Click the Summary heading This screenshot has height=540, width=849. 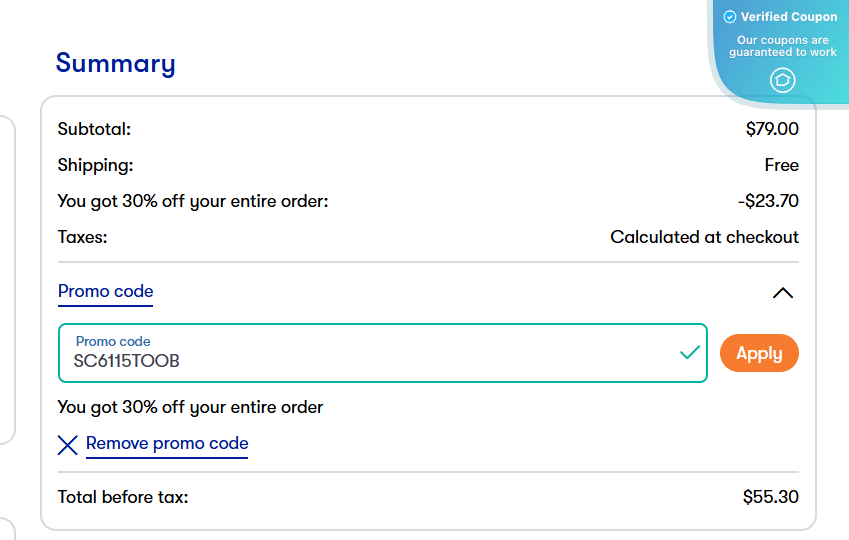[115, 64]
